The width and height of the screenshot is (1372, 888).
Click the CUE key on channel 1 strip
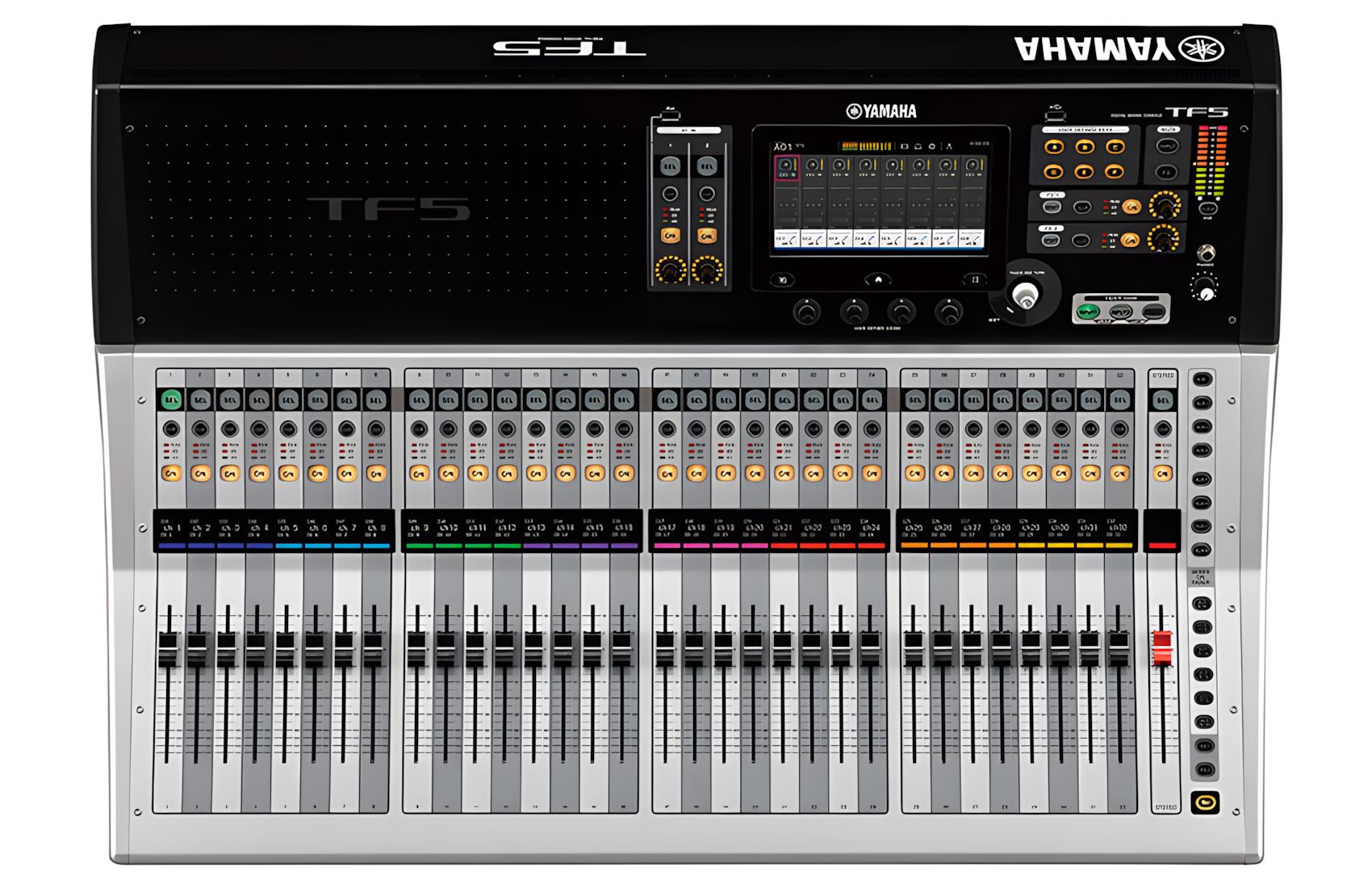171,429
